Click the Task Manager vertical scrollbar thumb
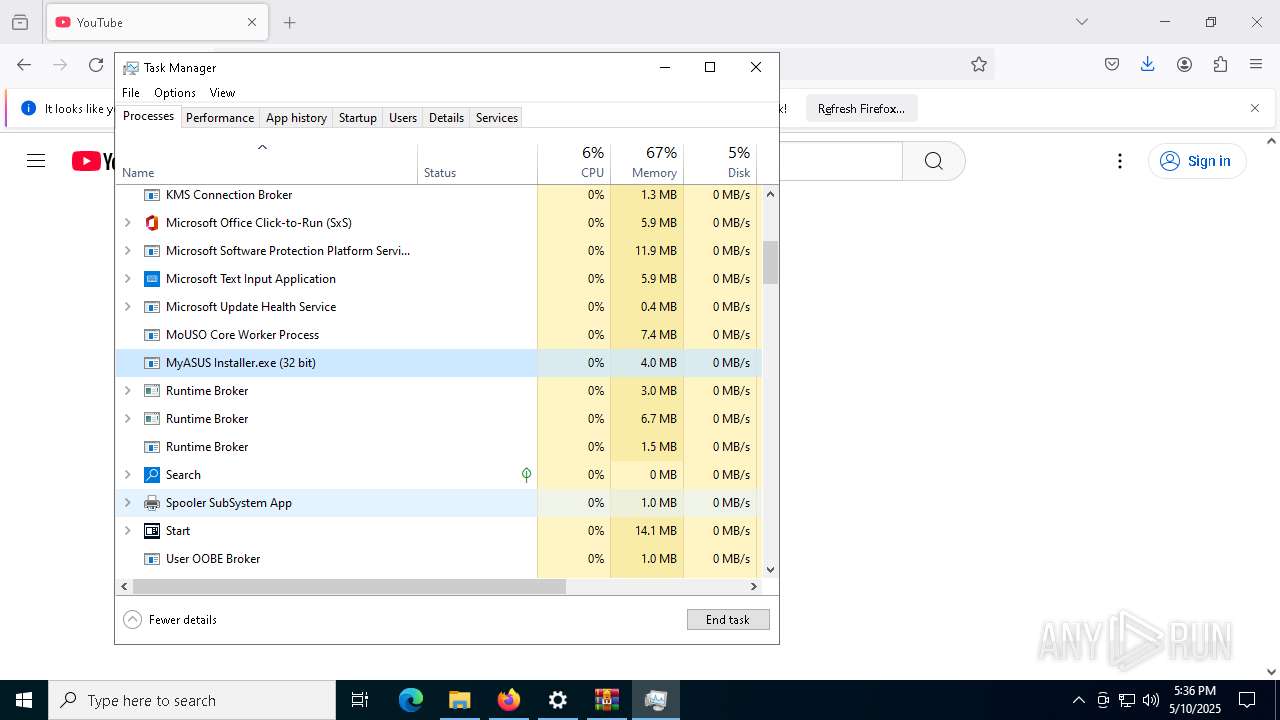This screenshot has width=1280, height=720. coord(770,262)
